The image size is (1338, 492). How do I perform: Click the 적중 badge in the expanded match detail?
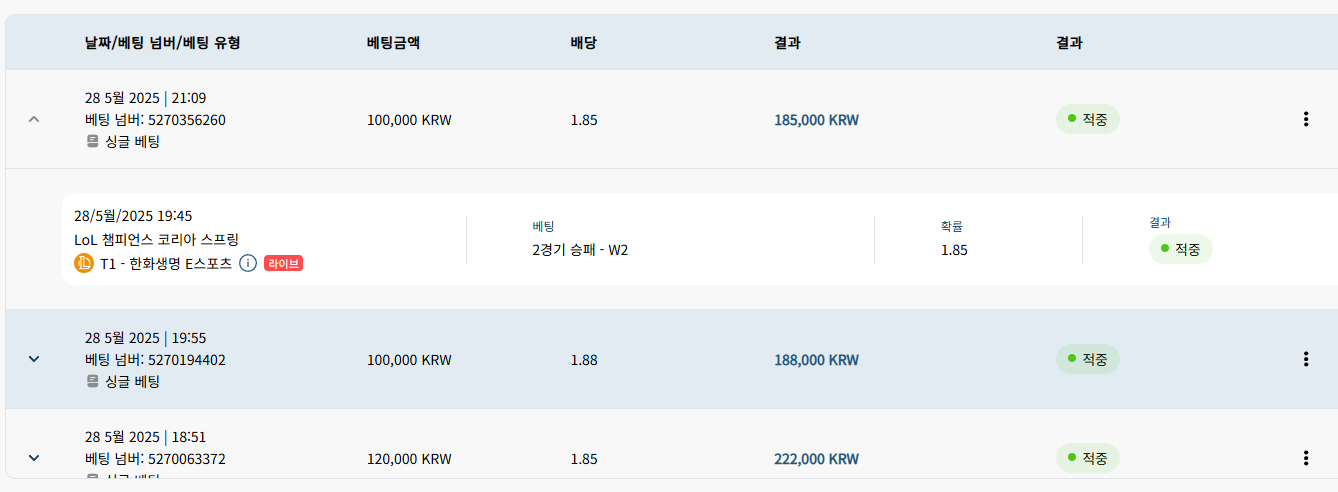pyautogui.click(x=1180, y=249)
